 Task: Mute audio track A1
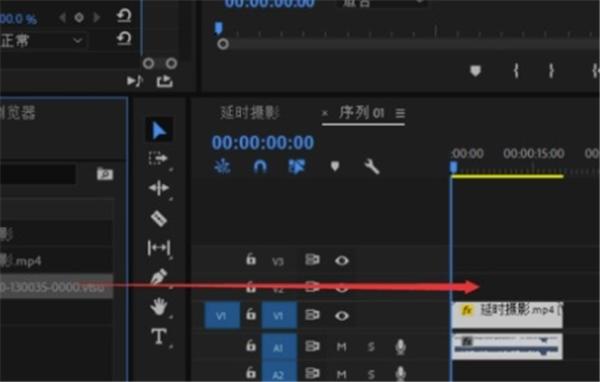tap(341, 347)
